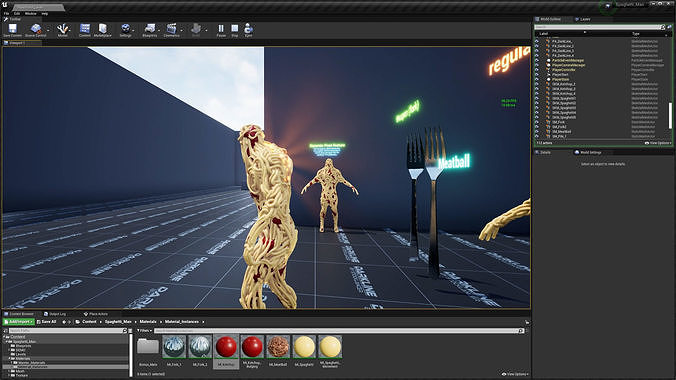Open Content Browser View Options dropdown
Image resolution: width=676 pixels, height=380 pixels.
515,374
